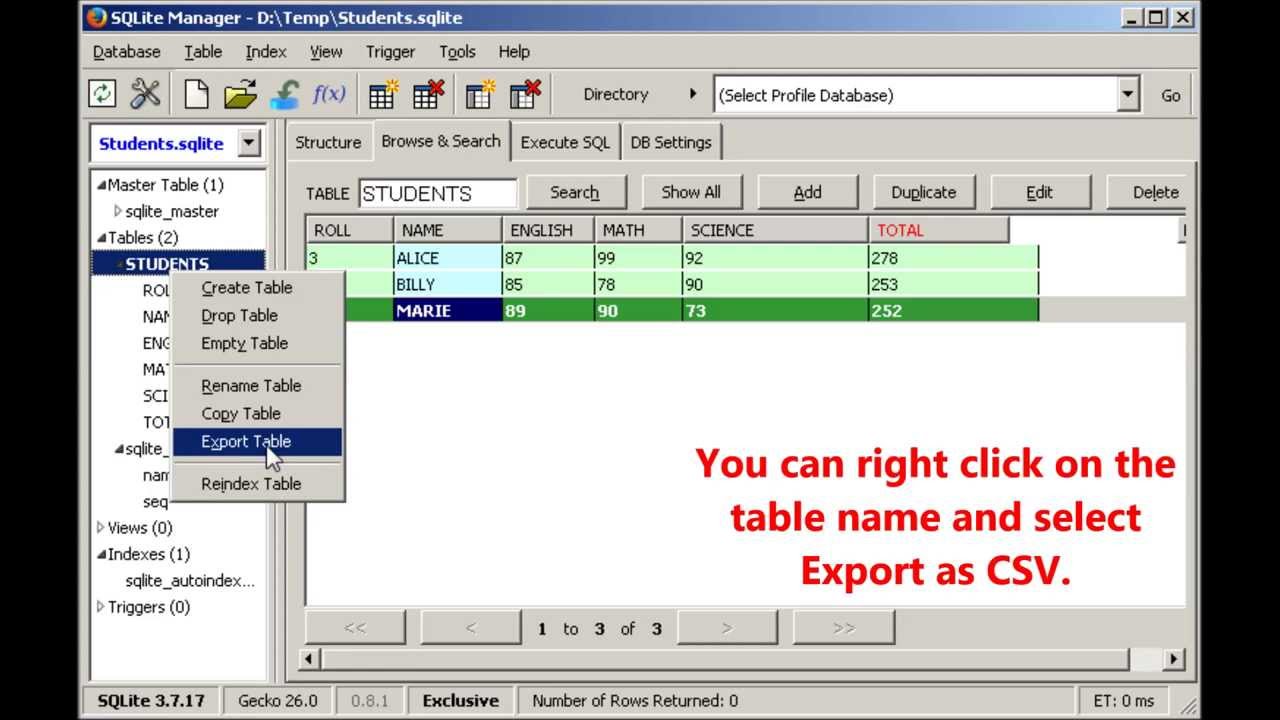Image resolution: width=1280 pixels, height=720 pixels.
Task: Click the Show All button
Action: [x=691, y=193]
